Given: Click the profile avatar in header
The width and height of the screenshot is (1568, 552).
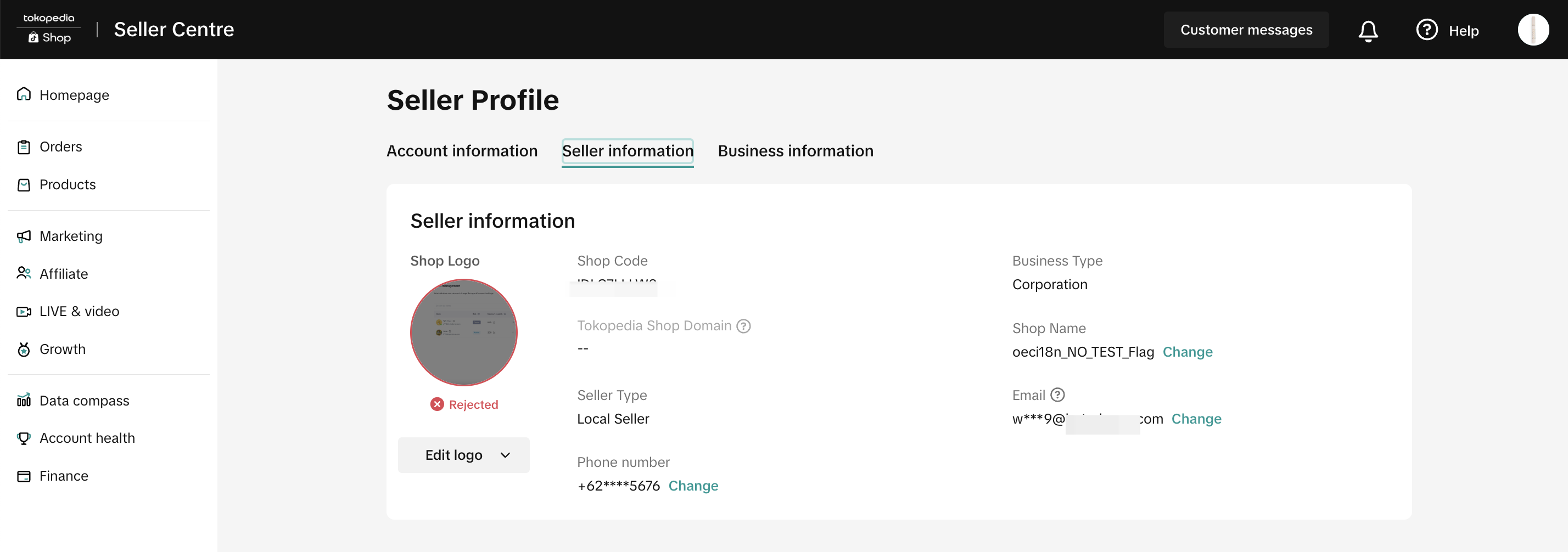Looking at the screenshot, I should tap(1532, 30).
